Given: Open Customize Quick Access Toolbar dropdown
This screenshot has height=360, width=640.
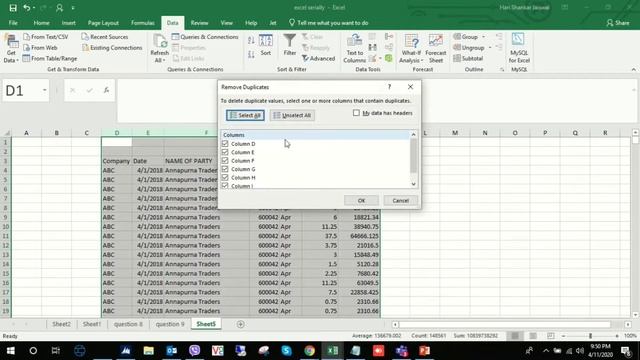Looking at the screenshot, I should pyautogui.click(x=73, y=8).
